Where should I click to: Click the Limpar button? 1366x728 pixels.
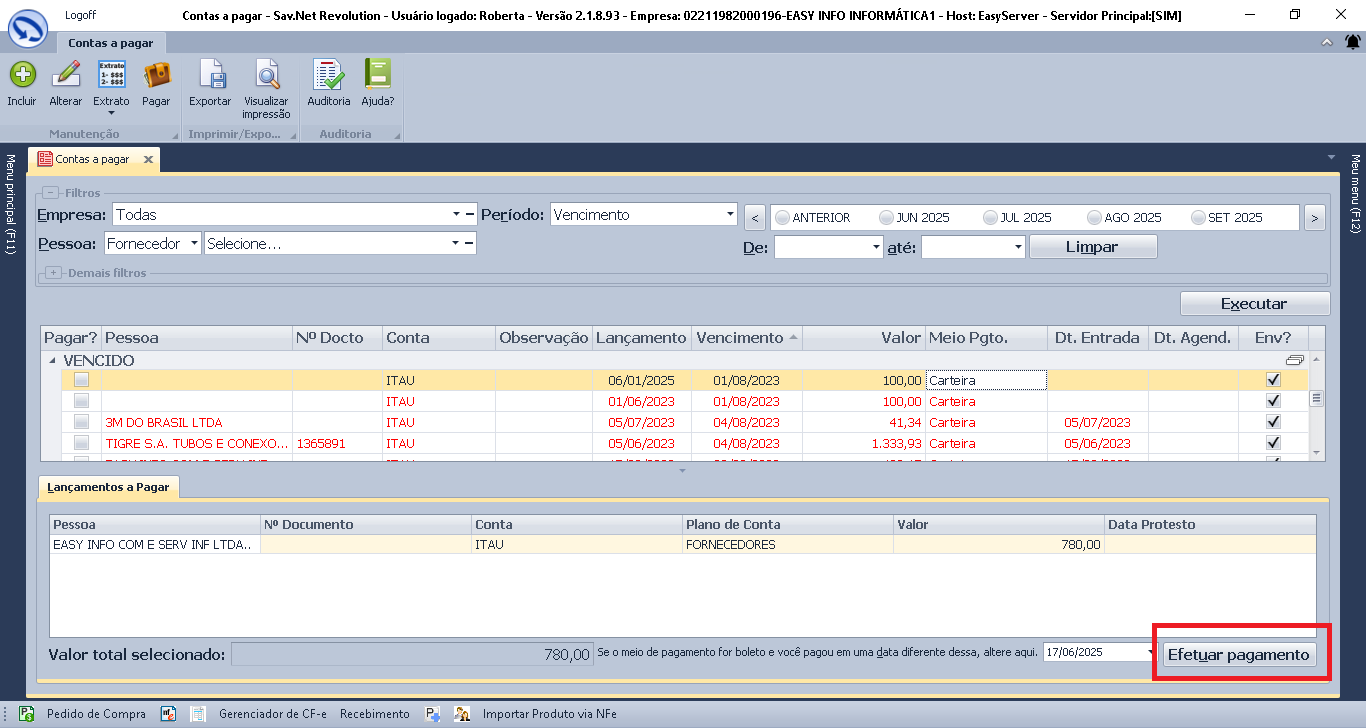tap(1092, 246)
